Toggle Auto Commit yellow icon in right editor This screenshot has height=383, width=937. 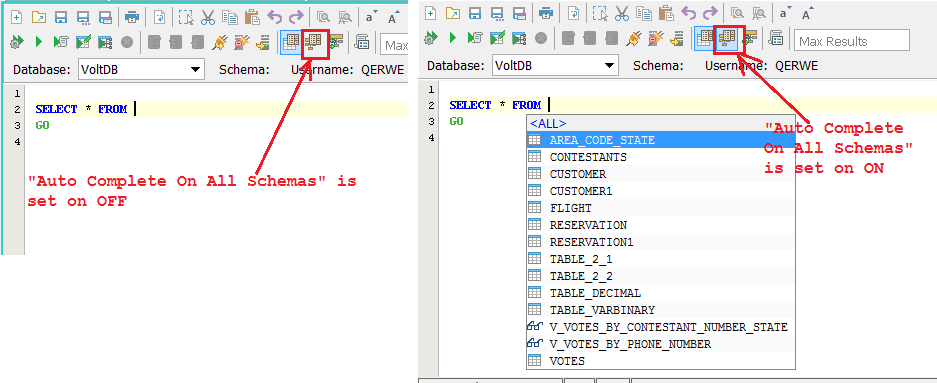click(749, 39)
